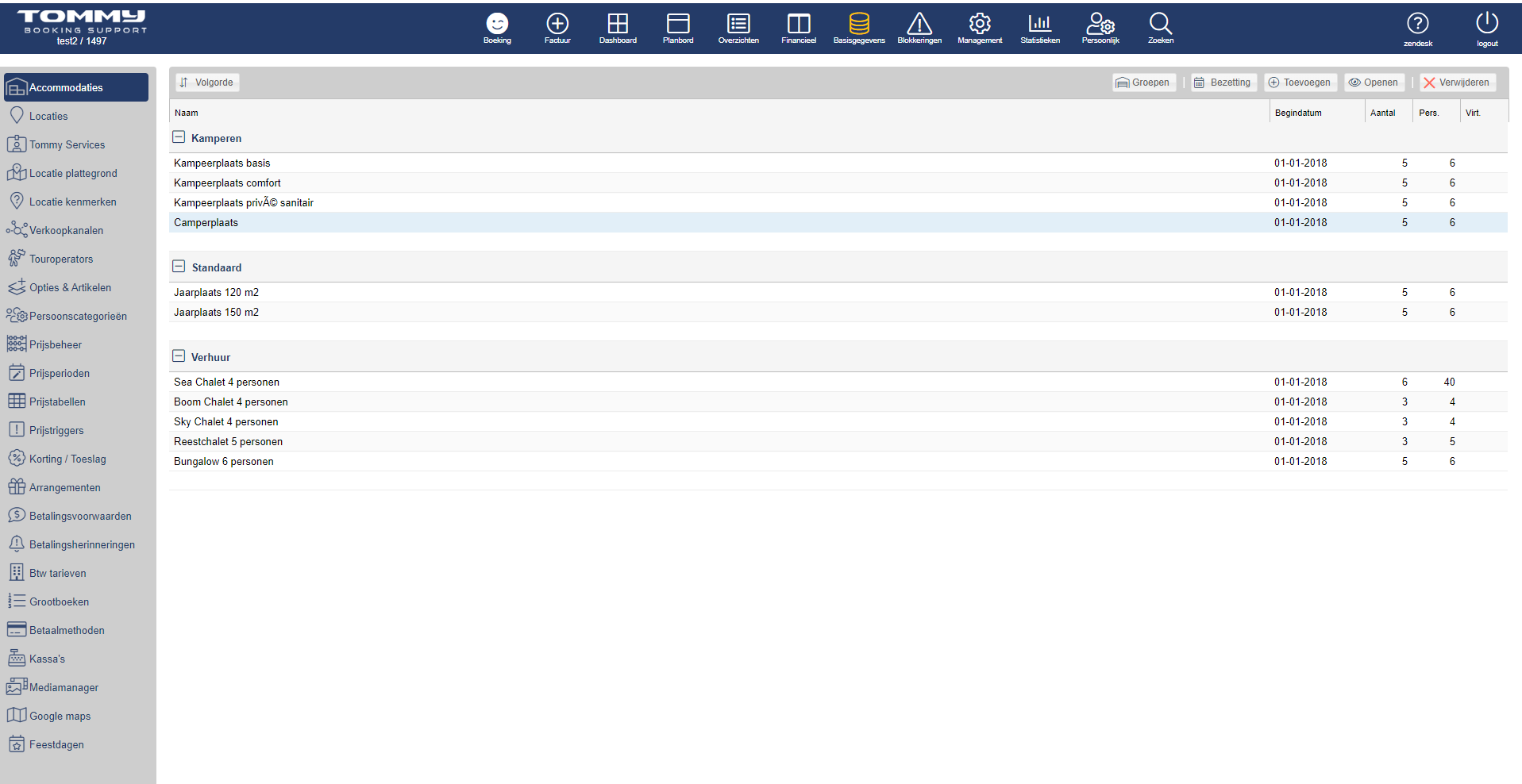The height and width of the screenshot is (784, 1522).
Task: Click the Bezetting button
Action: [1223, 83]
